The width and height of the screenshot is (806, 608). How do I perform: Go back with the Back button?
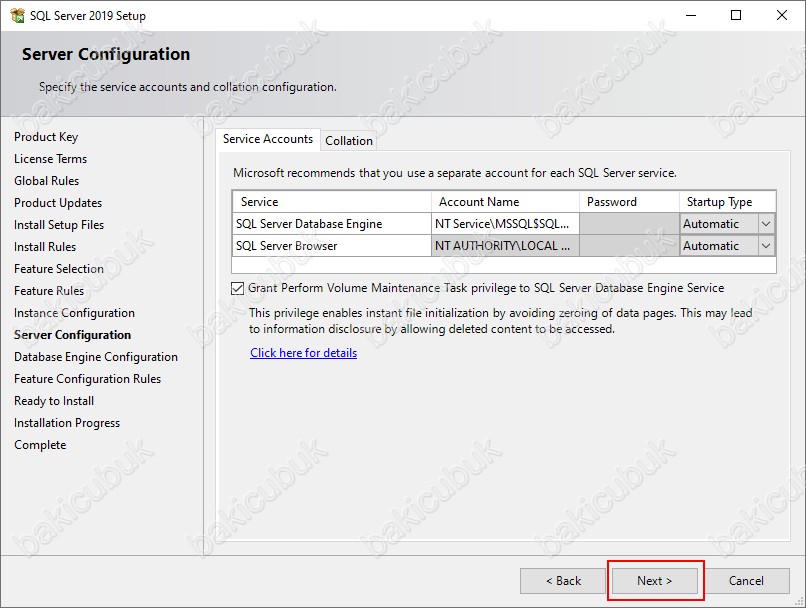point(563,581)
